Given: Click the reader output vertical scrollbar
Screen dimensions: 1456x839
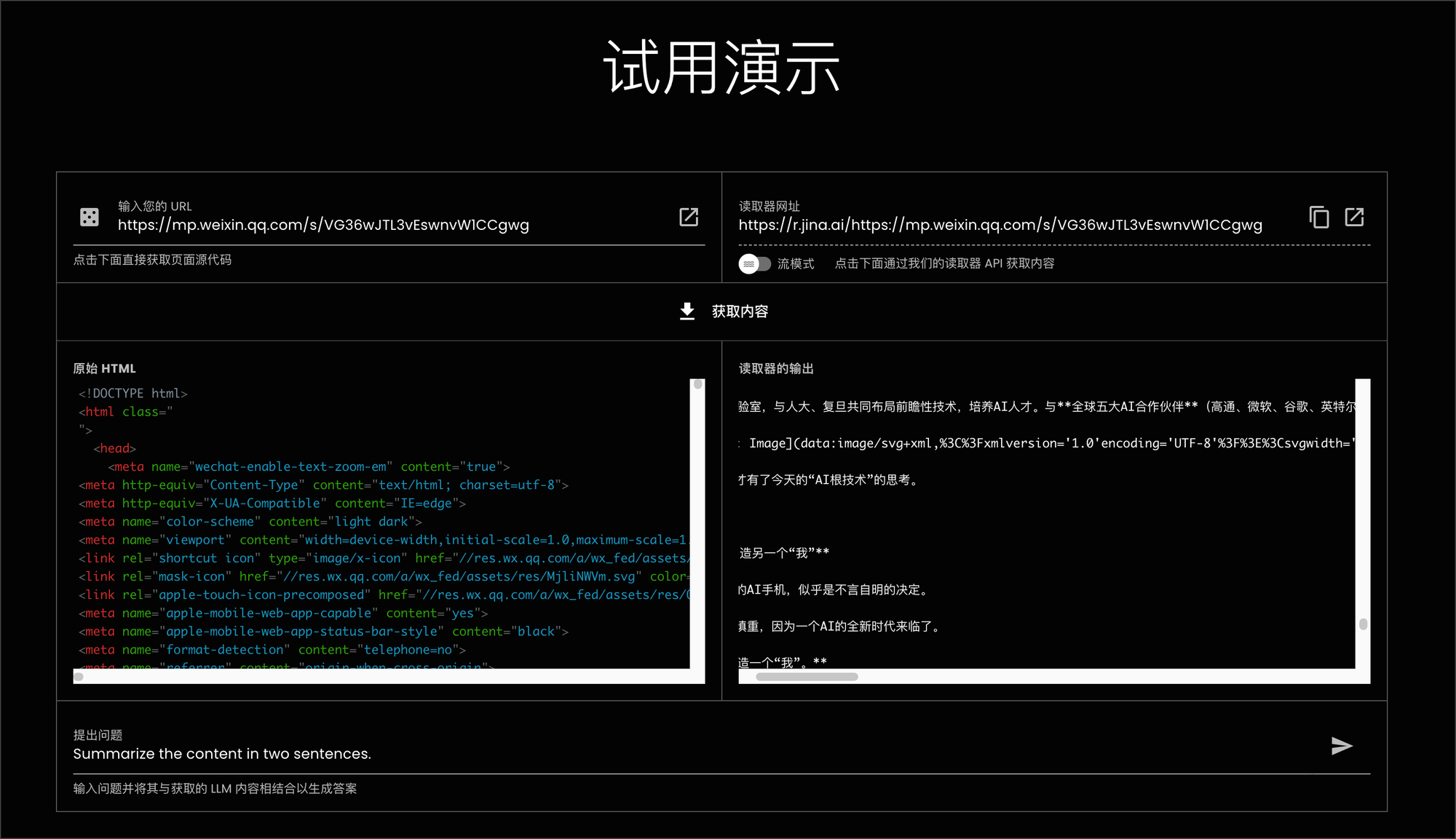Looking at the screenshot, I should point(1363,624).
